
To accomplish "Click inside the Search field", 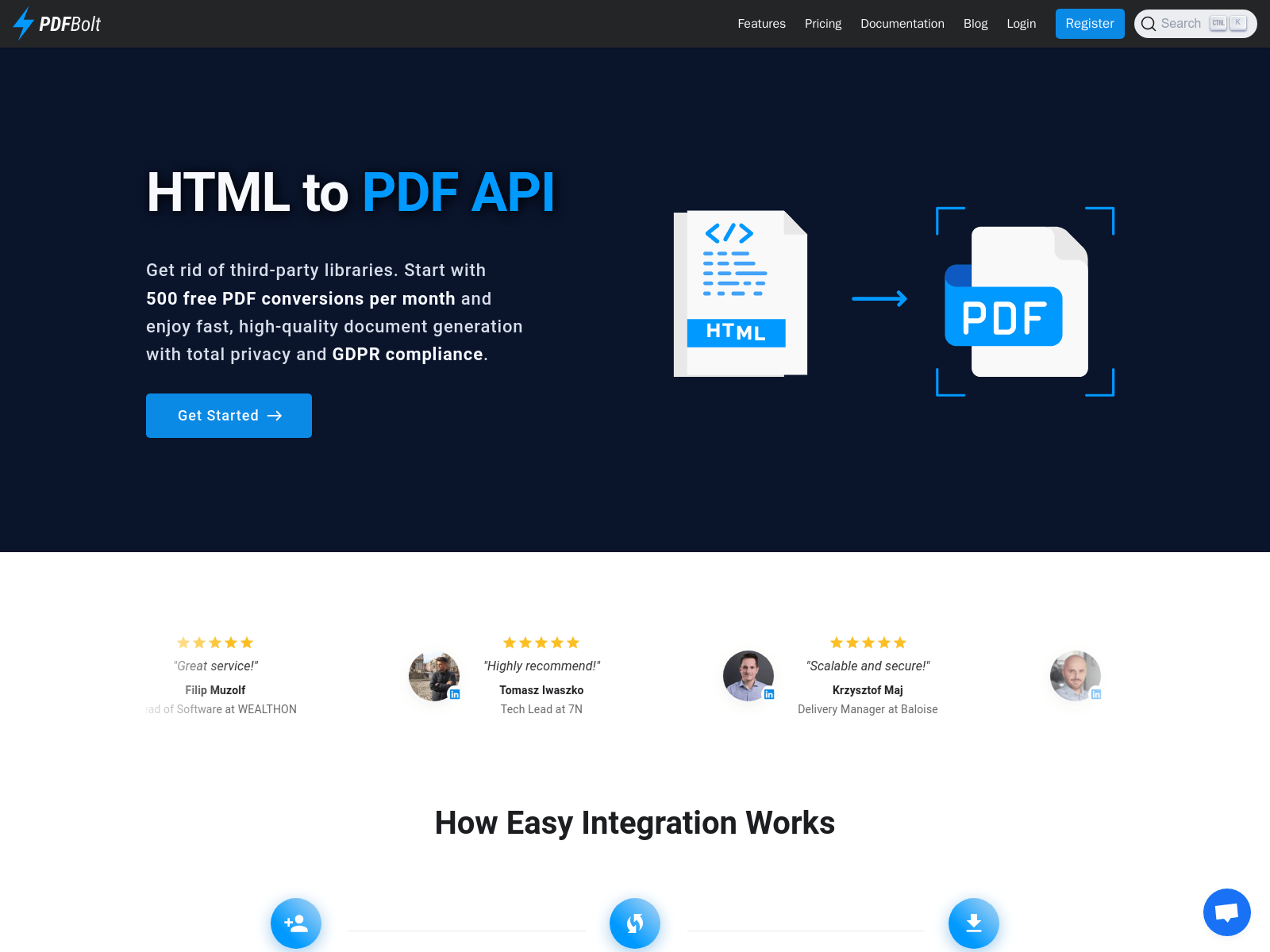I will click(1187, 24).
